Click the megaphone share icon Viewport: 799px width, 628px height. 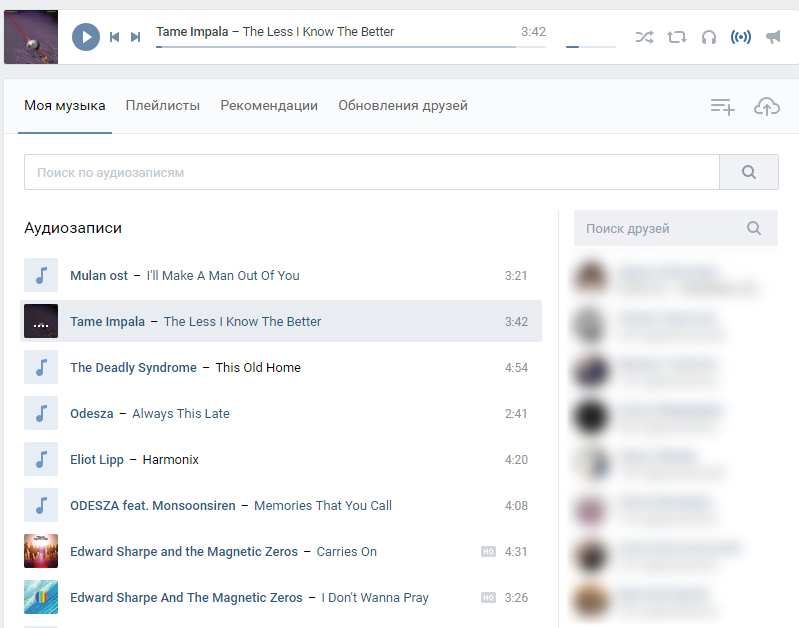[x=773, y=37]
